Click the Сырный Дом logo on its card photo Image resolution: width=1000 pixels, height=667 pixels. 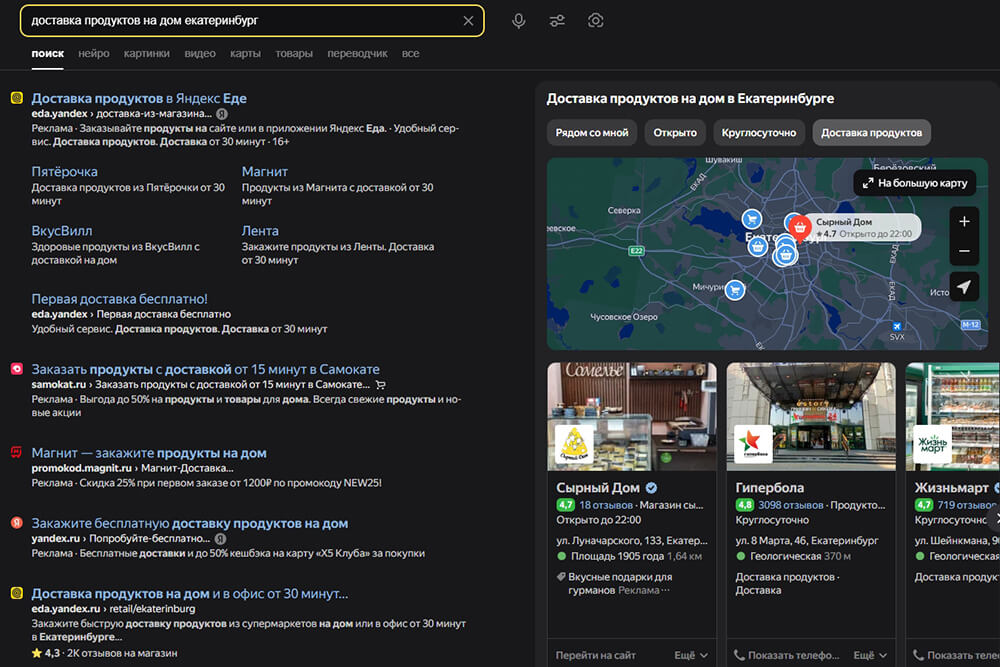coord(574,443)
